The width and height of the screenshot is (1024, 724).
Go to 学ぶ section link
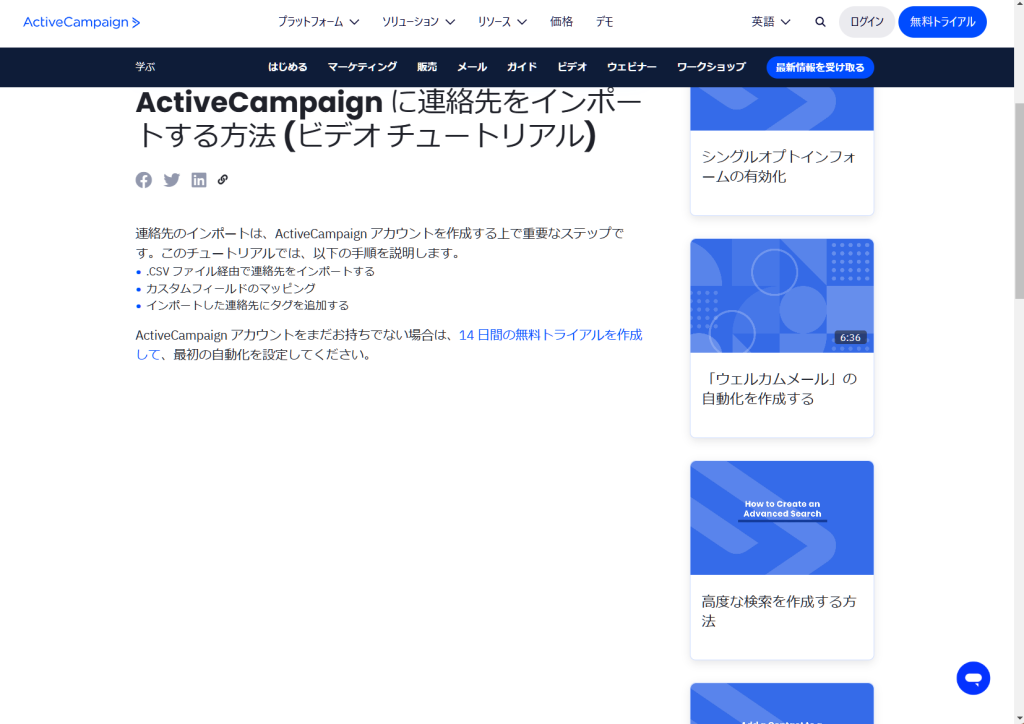(x=145, y=67)
